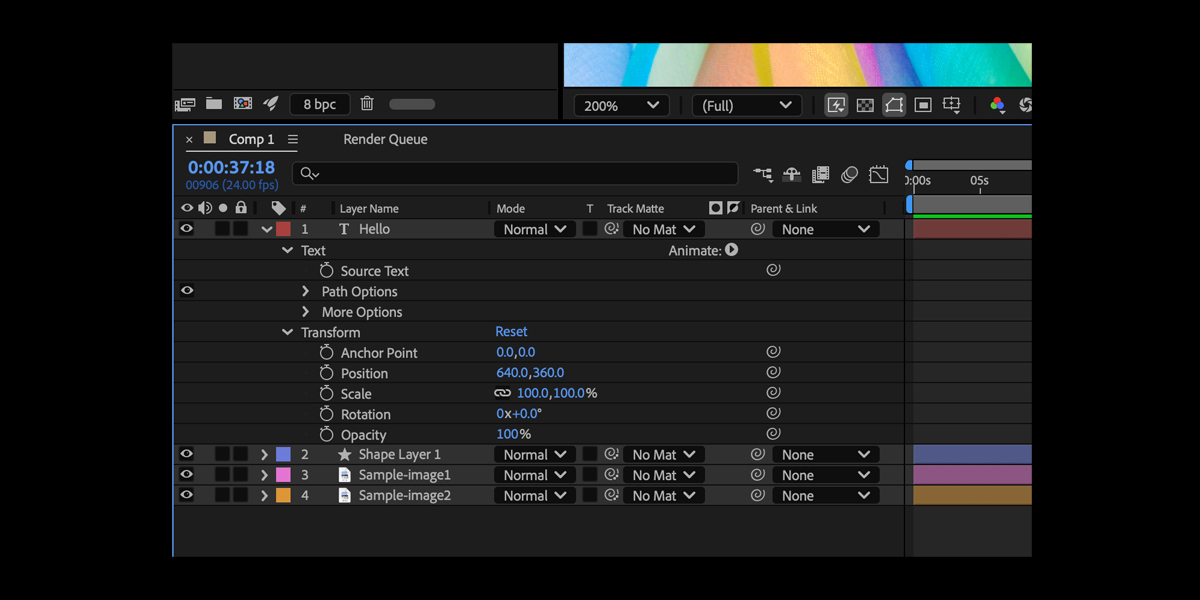
Task: Toggle the Path Options visibility eye
Action: tap(186, 291)
